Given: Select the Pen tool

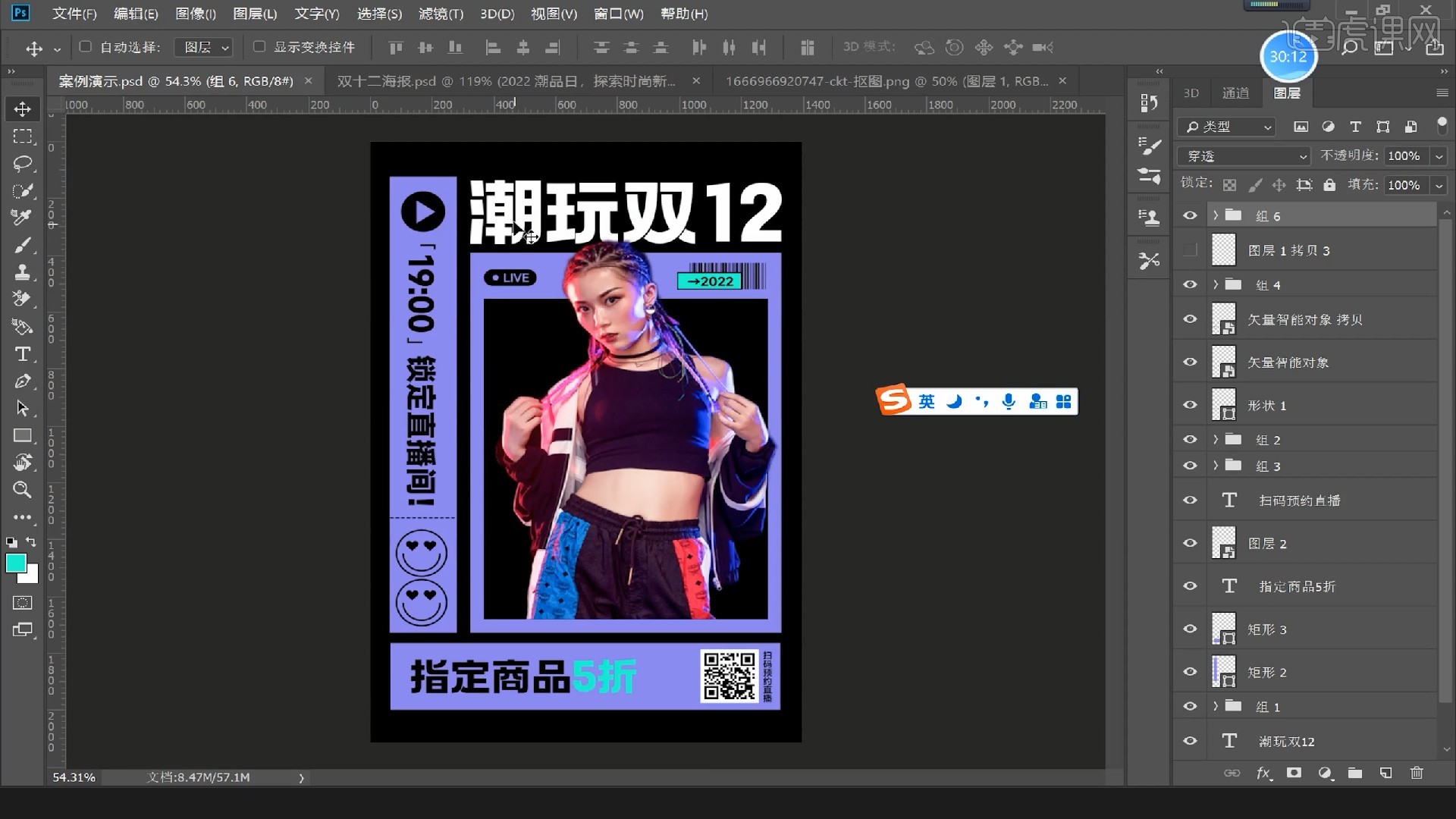Looking at the screenshot, I should pyautogui.click(x=22, y=381).
